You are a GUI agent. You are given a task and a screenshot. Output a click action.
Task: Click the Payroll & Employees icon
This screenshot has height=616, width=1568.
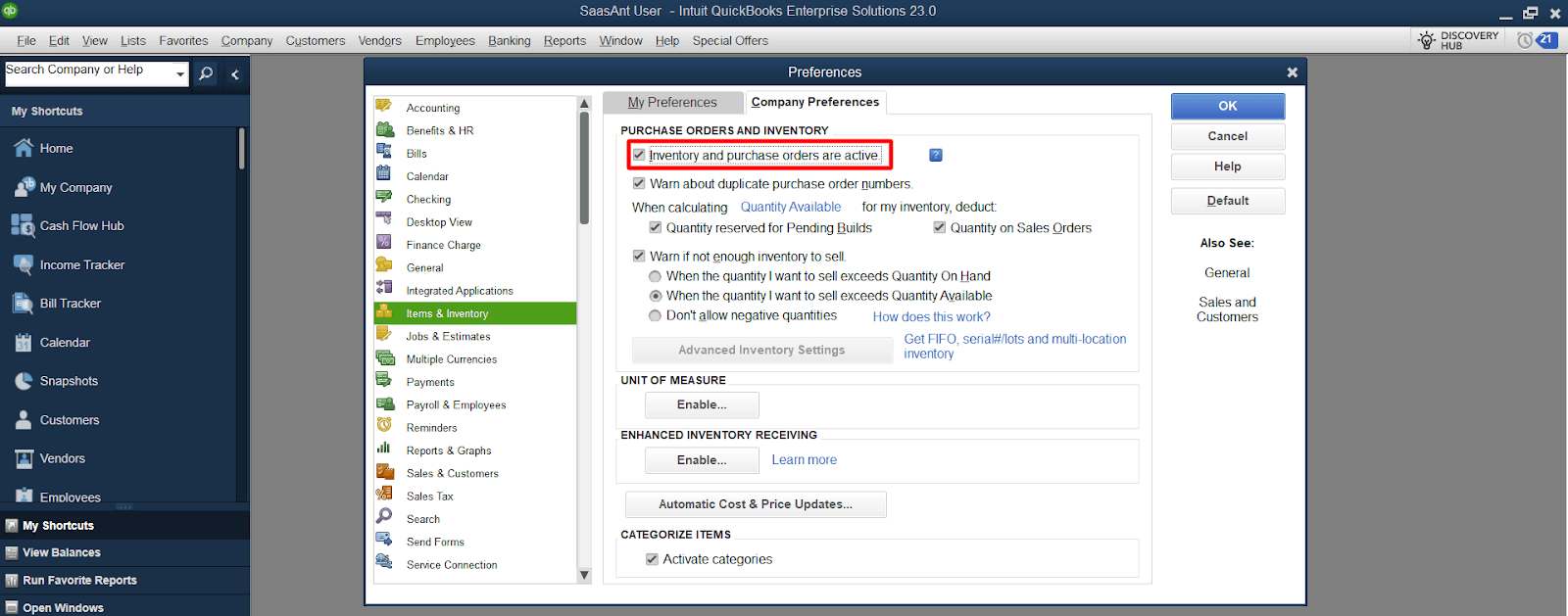tap(384, 403)
